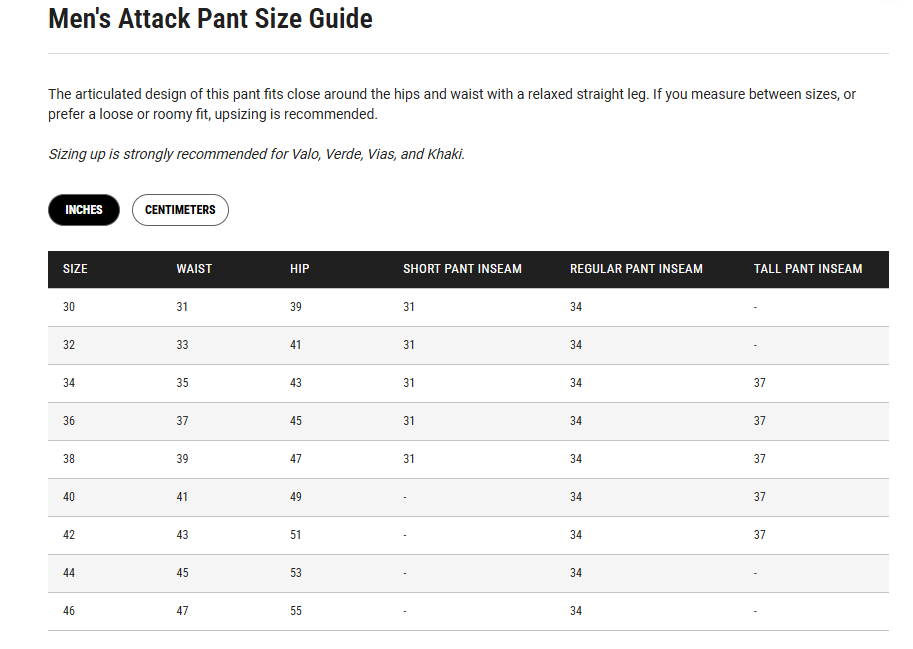The image size is (913, 649).
Task: Click the Men's Attack Pant Size Guide heading
Action: pos(210,18)
